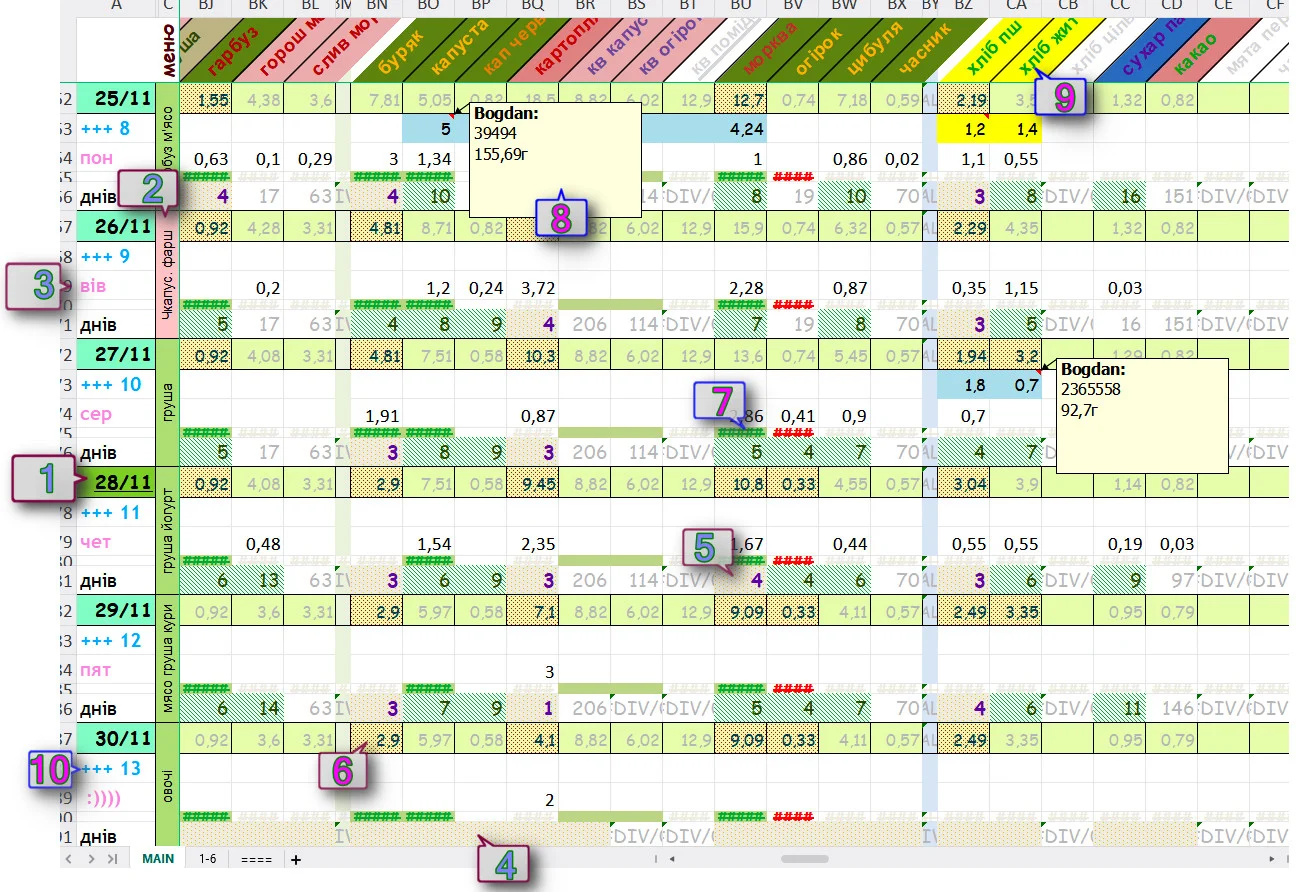
Task: Click numbered callout marker 4
Action: coord(508,863)
